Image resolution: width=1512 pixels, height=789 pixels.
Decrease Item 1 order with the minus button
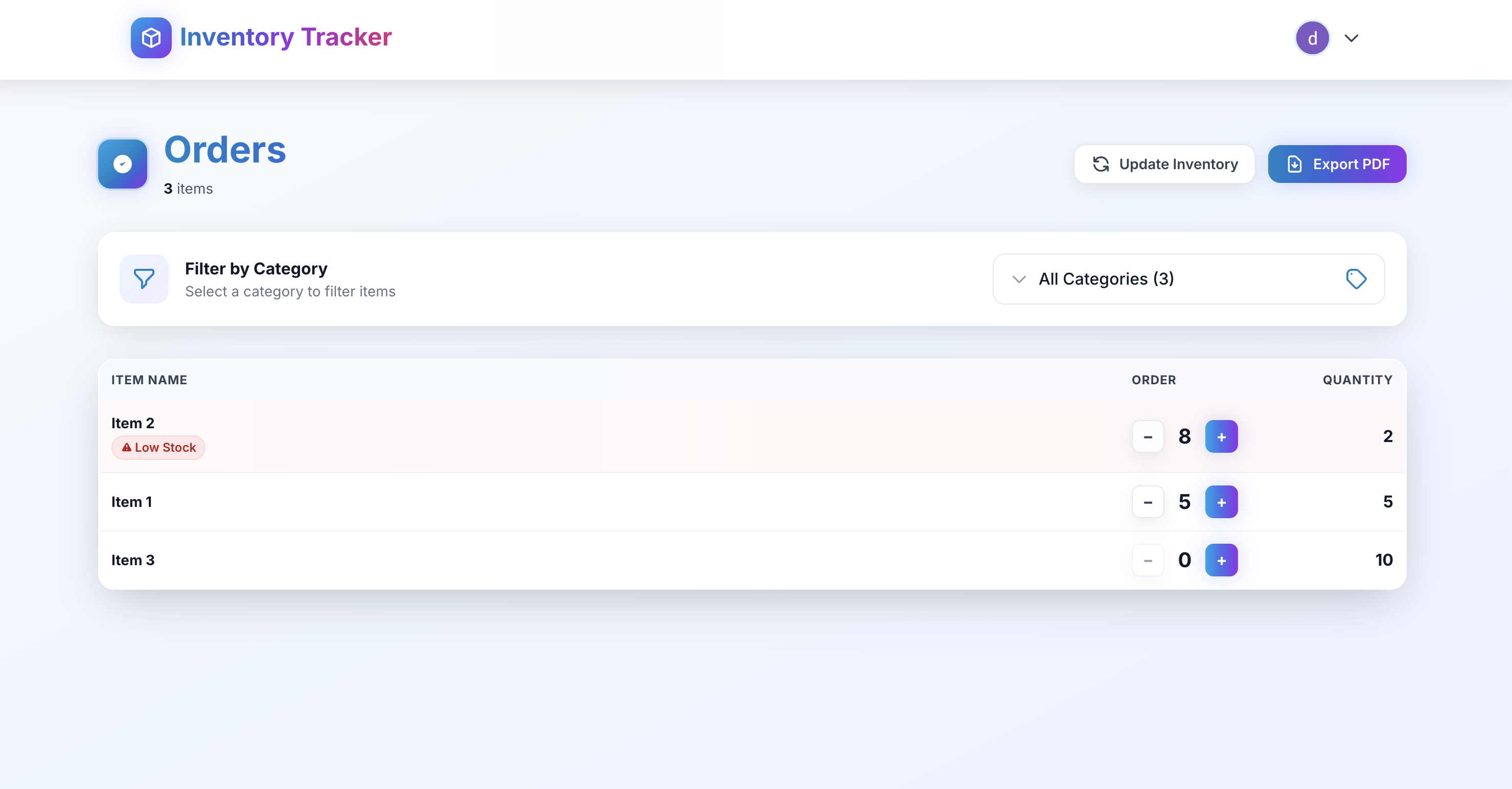1148,502
